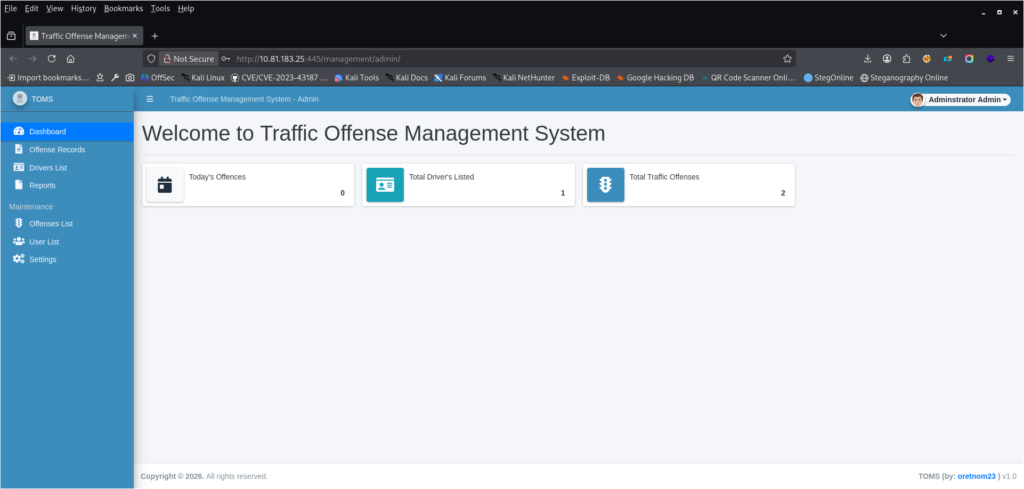Toggle the sidebar with the hamburger icon
Image resolution: width=1024 pixels, height=489 pixels.
(150, 99)
